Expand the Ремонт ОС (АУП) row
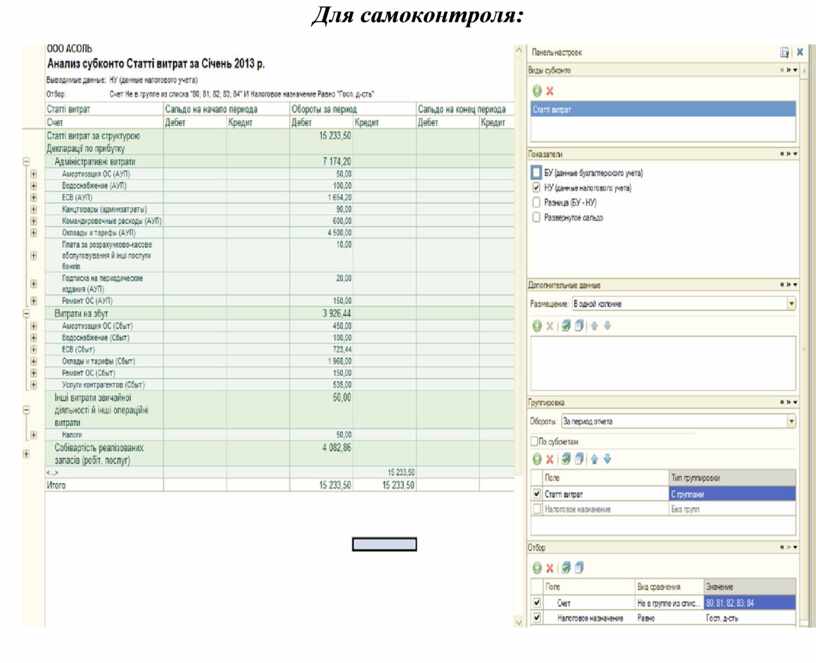Screen dimensions: 816x663 point(34,301)
